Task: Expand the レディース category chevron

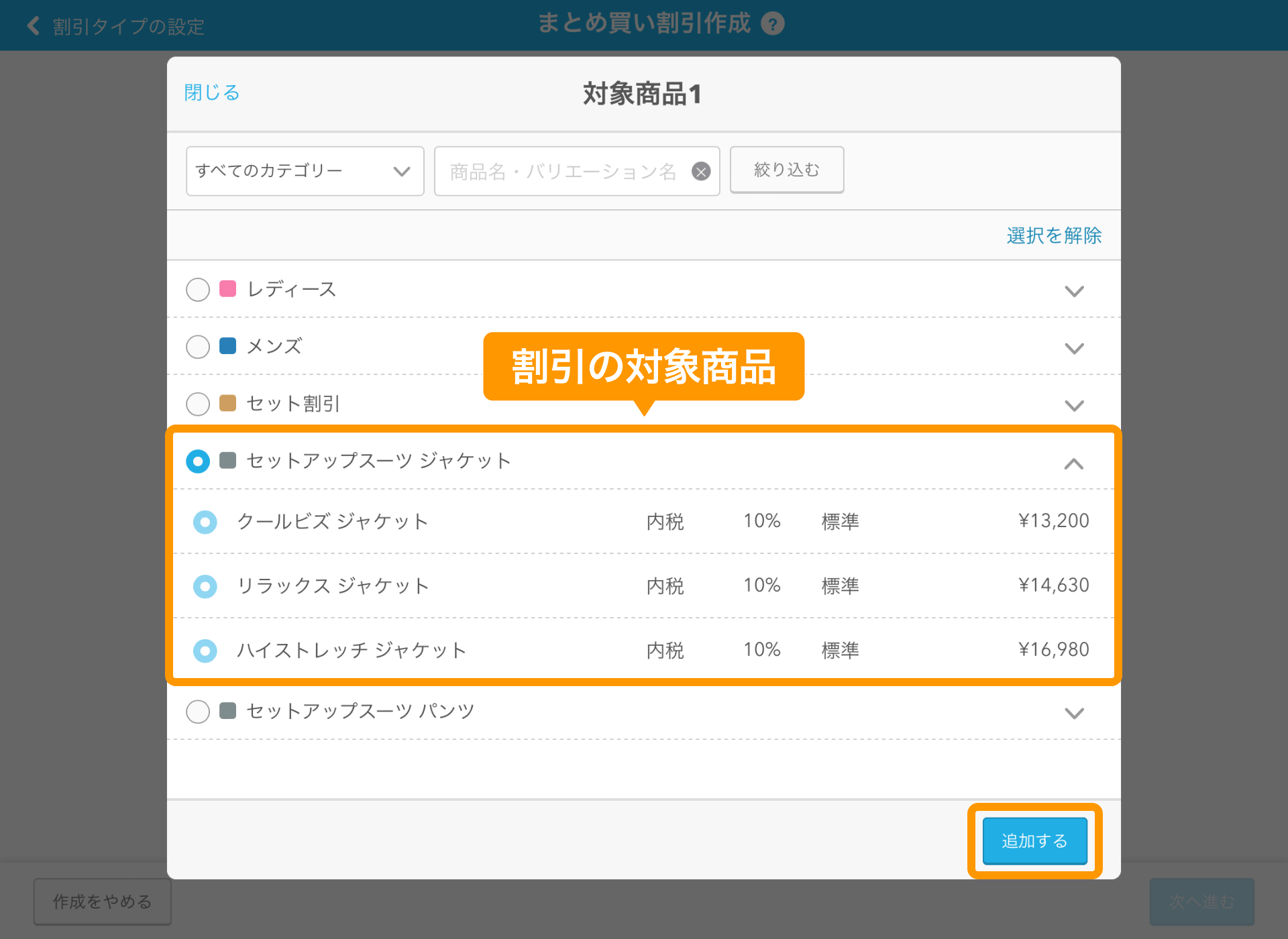Action: [x=1075, y=291]
